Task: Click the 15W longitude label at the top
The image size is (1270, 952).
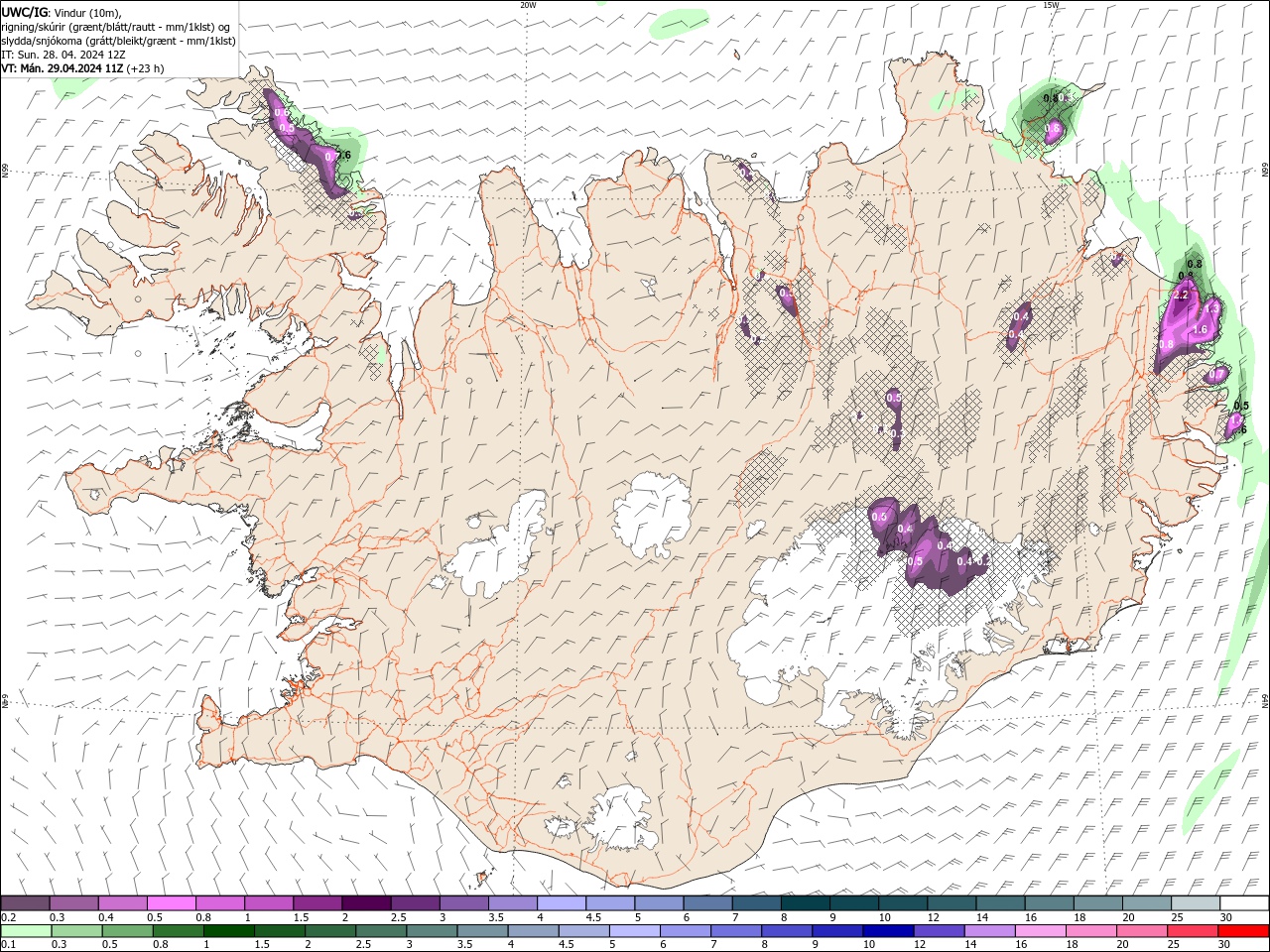Action: click(1051, 5)
